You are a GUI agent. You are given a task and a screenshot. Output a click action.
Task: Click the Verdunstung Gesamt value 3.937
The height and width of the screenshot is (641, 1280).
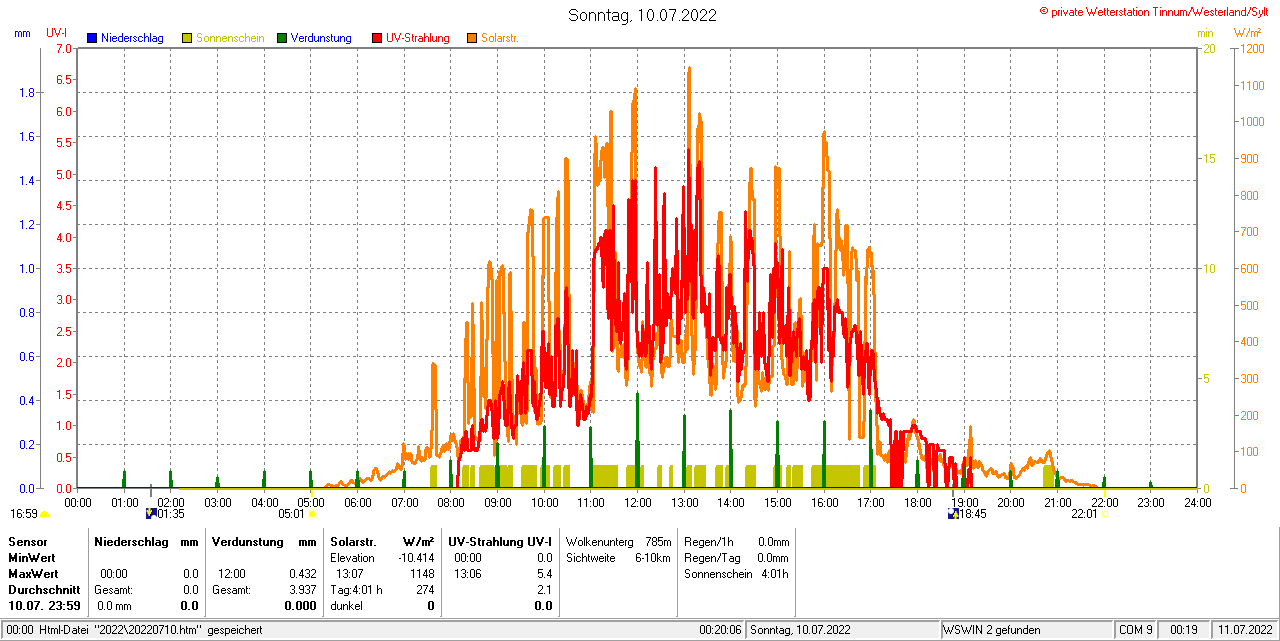tap(301, 590)
